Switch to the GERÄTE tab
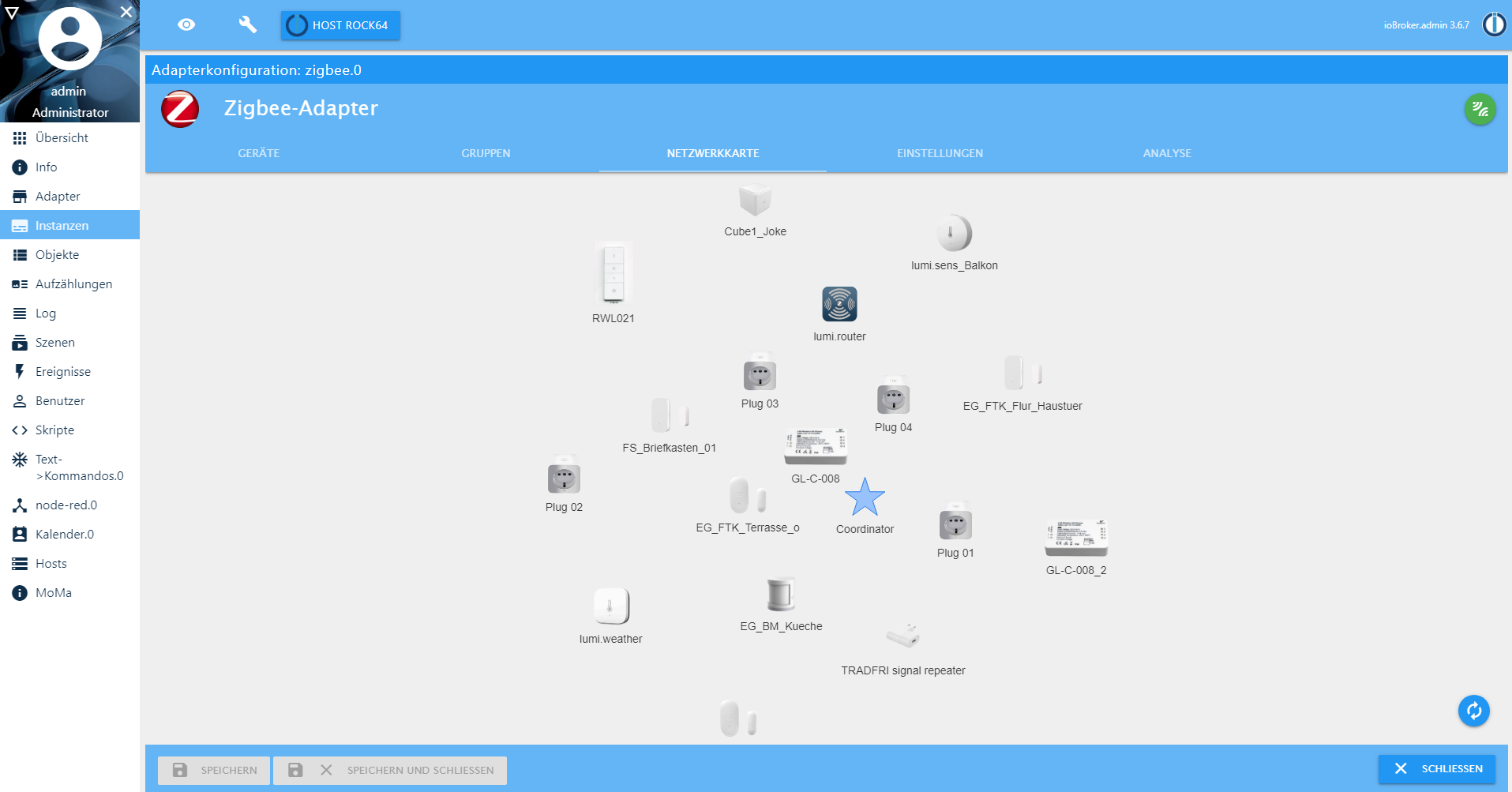 pyautogui.click(x=259, y=153)
